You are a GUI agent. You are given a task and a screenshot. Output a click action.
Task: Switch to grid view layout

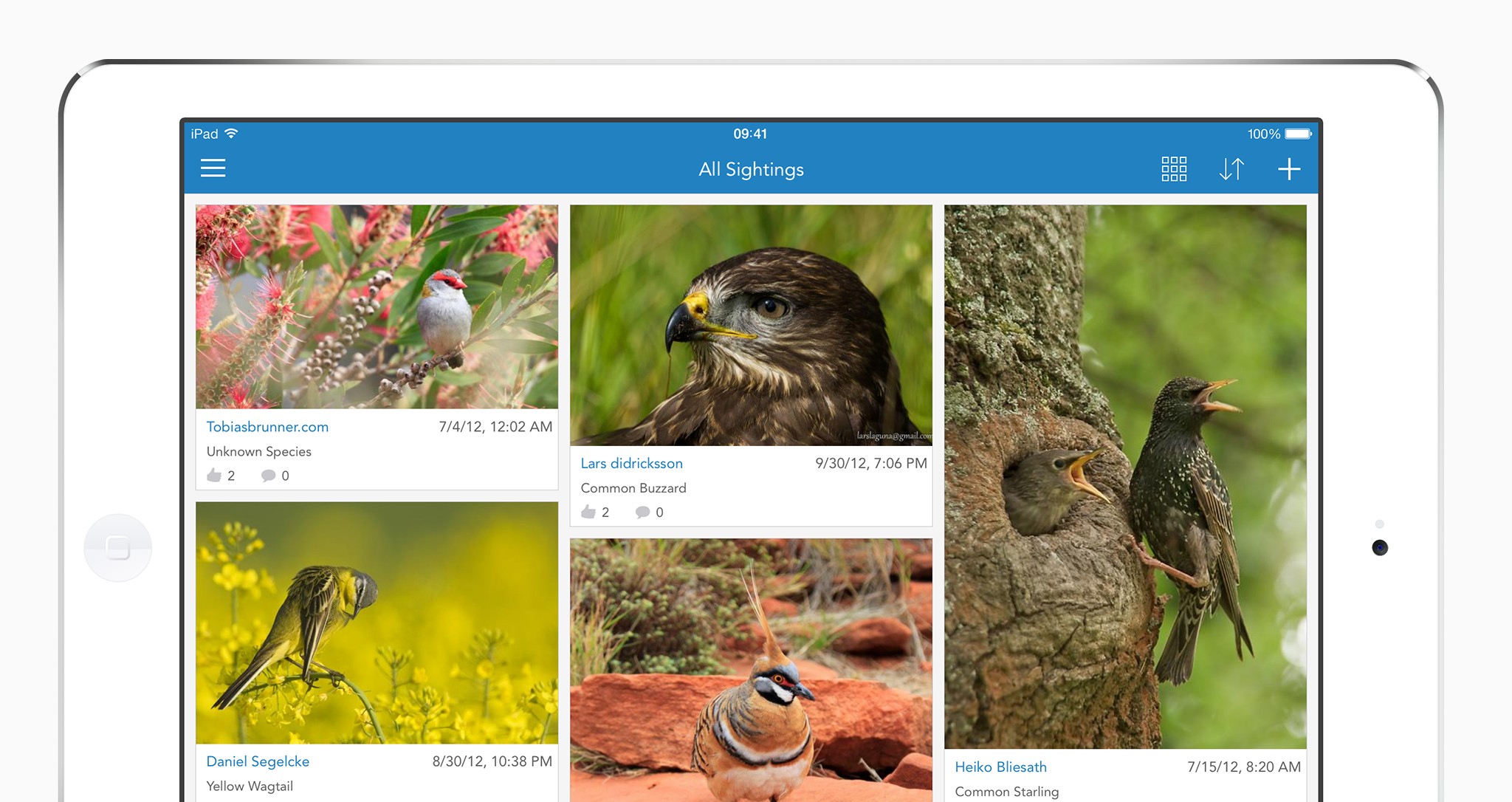(x=1173, y=168)
